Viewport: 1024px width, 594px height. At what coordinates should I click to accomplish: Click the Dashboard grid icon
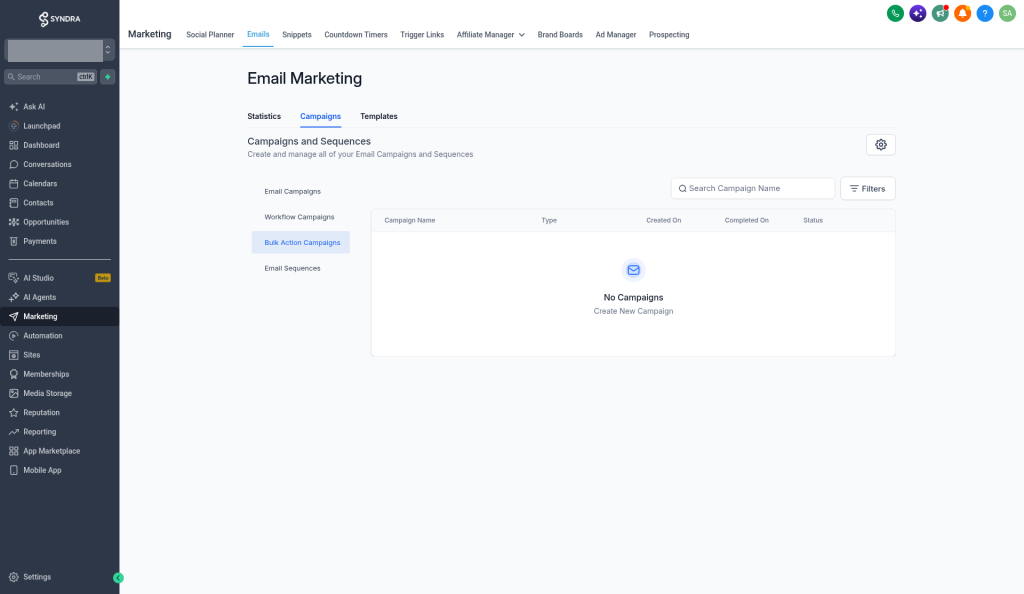(x=14, y=145)
